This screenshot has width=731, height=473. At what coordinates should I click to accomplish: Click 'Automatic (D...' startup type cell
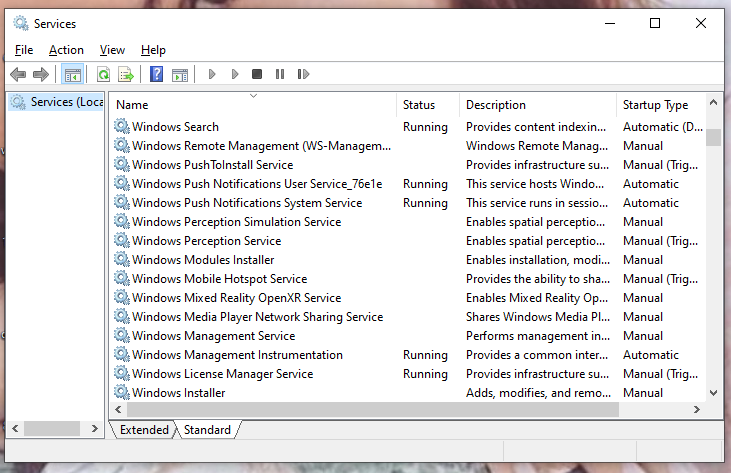click(x=662, y=127)
